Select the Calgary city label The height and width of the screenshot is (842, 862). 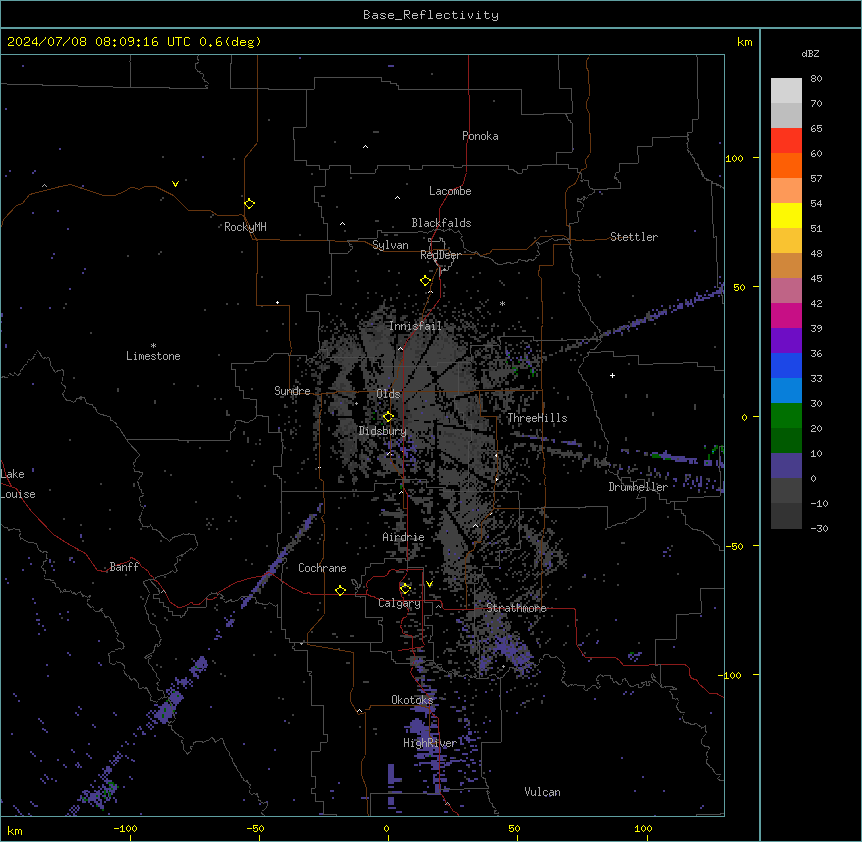pyautogui.click(x=399, y=603)
